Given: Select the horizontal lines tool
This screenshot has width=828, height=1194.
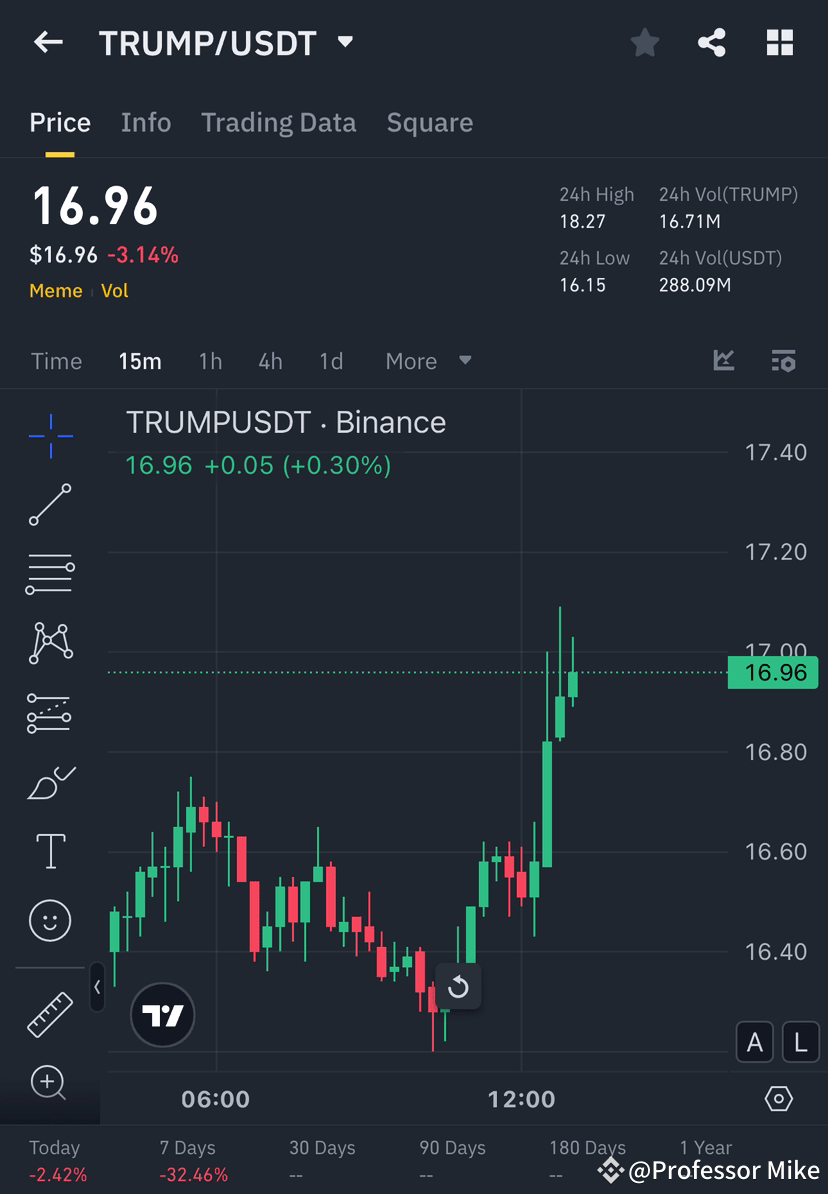Looking at the screenshot, I should click(50, 574).
